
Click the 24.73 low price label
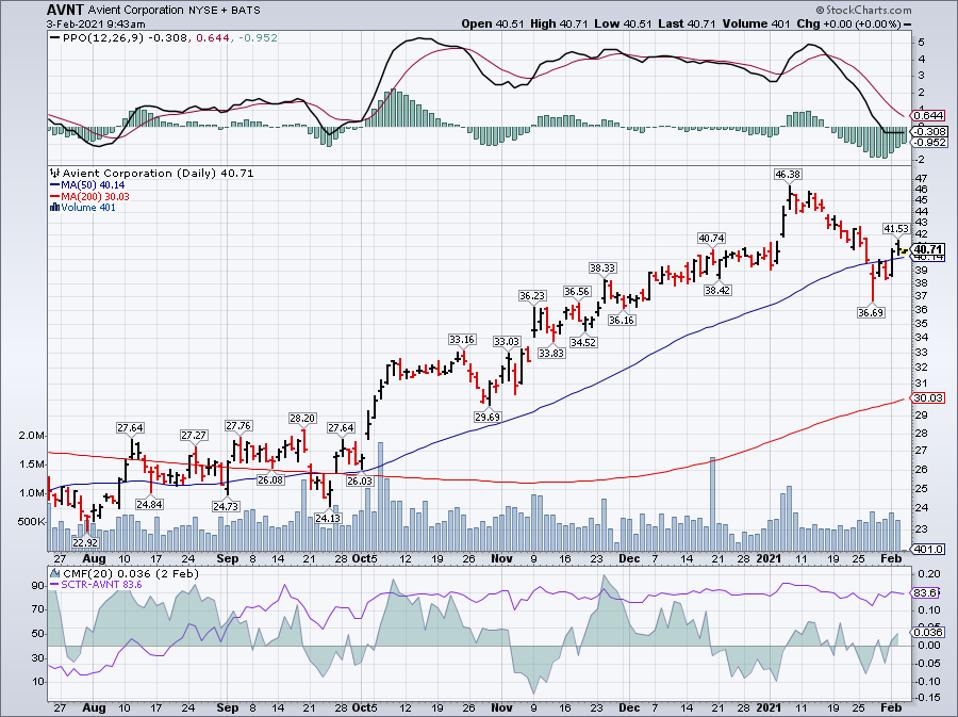[226, 506]
